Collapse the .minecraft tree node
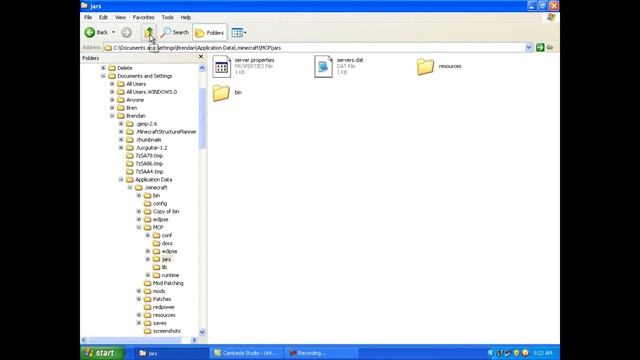 coord(130,187)
